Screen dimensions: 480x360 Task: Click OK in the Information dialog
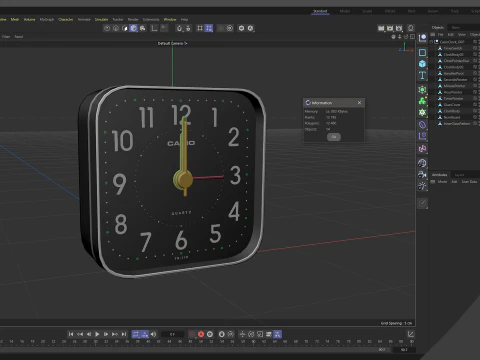pyautogui.click(x=334, y=137)
